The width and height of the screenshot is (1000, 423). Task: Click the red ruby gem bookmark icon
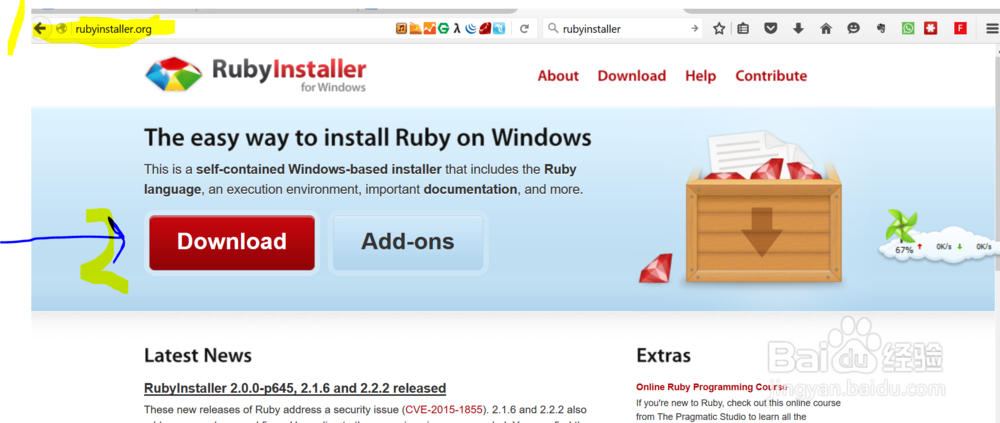coord(485,29)
